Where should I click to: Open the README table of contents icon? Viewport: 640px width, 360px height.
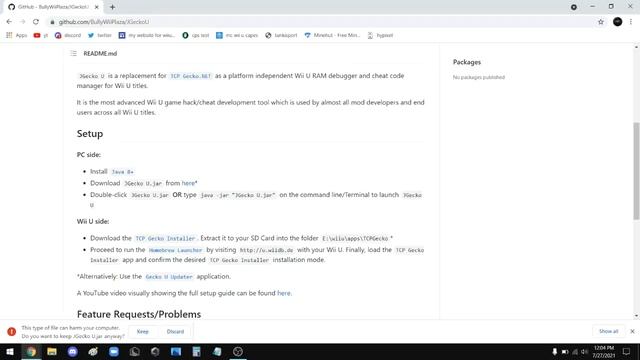pos(73,53)
